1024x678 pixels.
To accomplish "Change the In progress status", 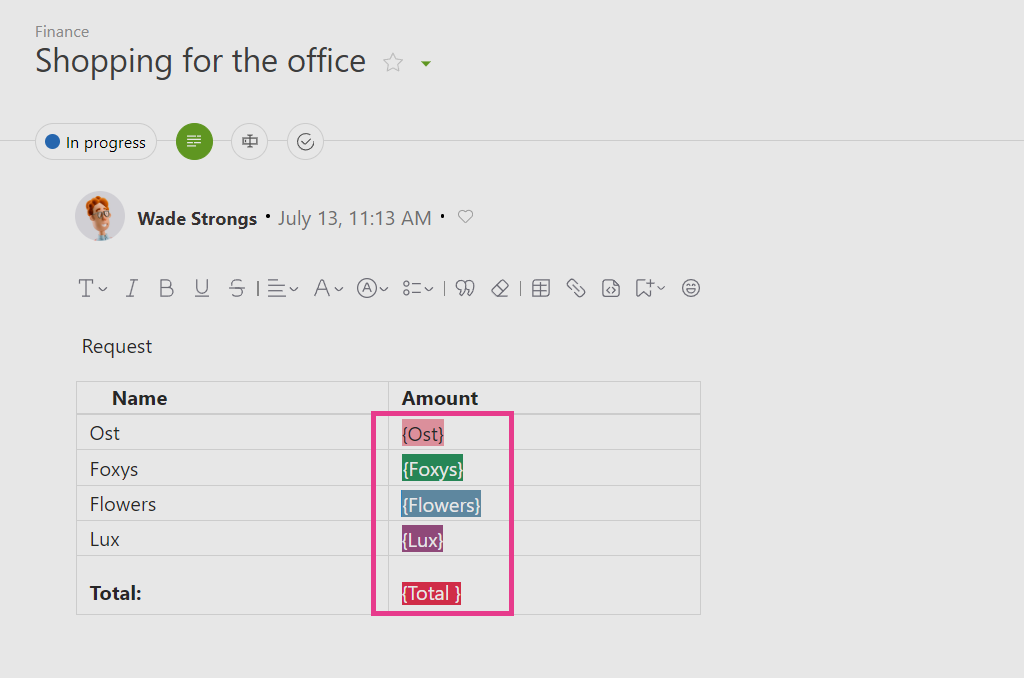I will coord(96,142).
